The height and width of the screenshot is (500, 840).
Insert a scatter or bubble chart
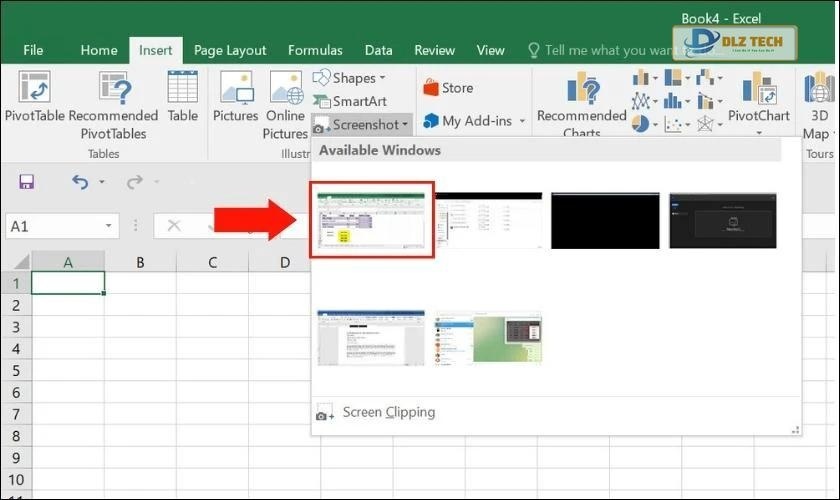678,124
